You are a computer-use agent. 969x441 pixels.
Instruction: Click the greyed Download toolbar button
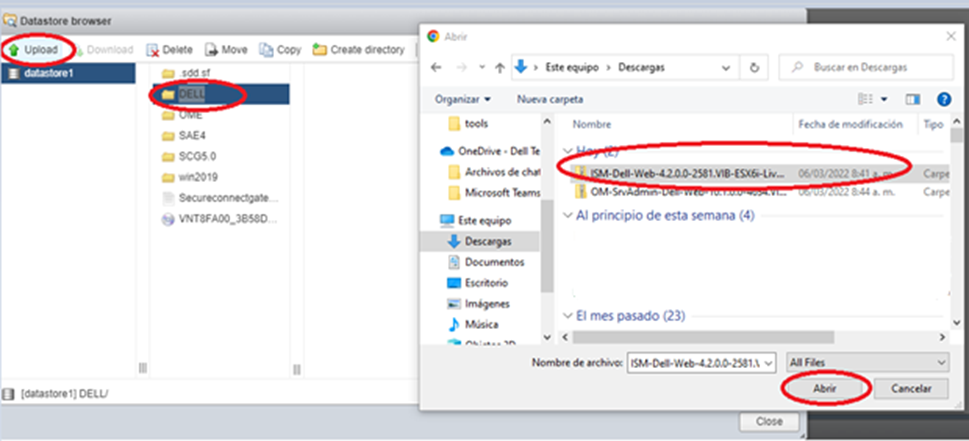click(104, 50)
